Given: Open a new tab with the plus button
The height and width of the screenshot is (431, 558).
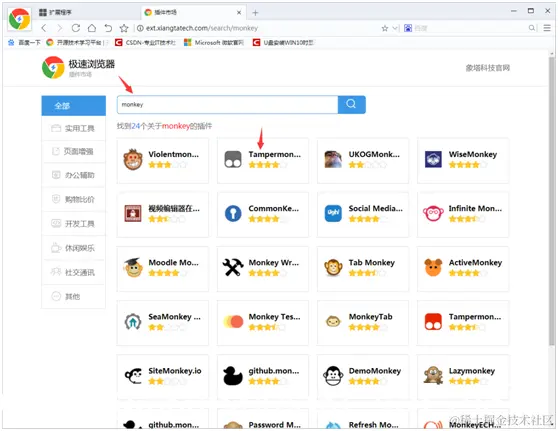Looking at the screenshot, I should pos(255,13).
